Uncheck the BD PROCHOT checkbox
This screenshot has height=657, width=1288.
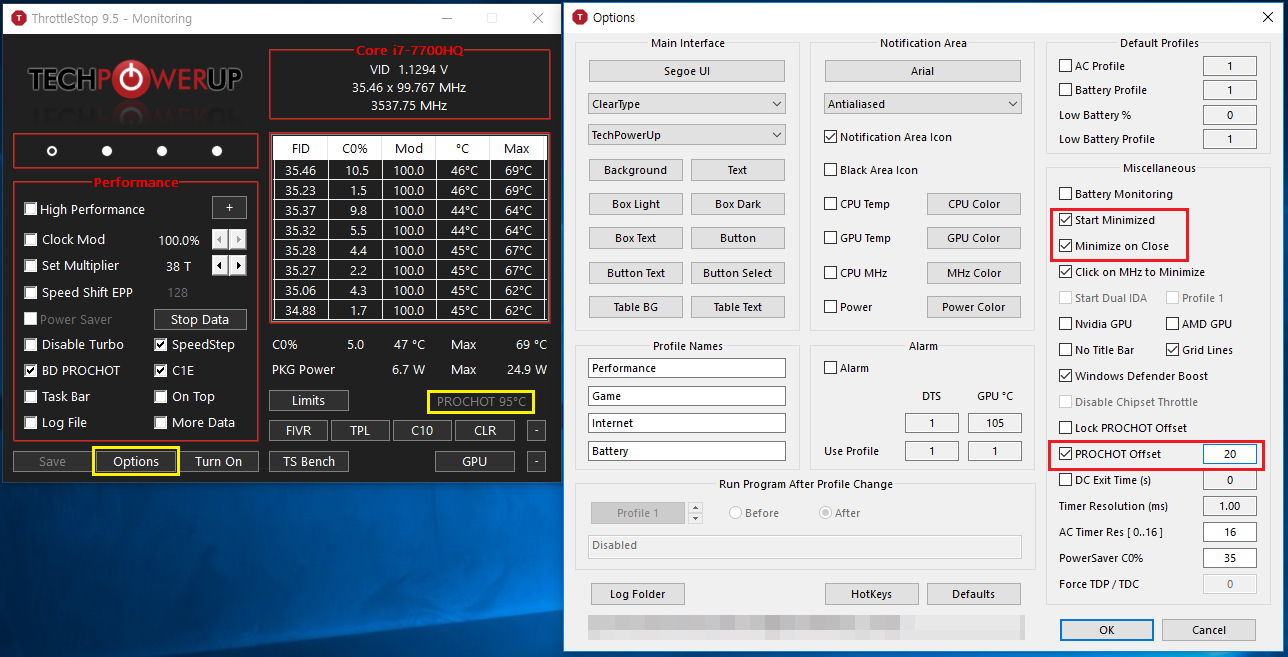pyautogui.click(x=31, y=371)
